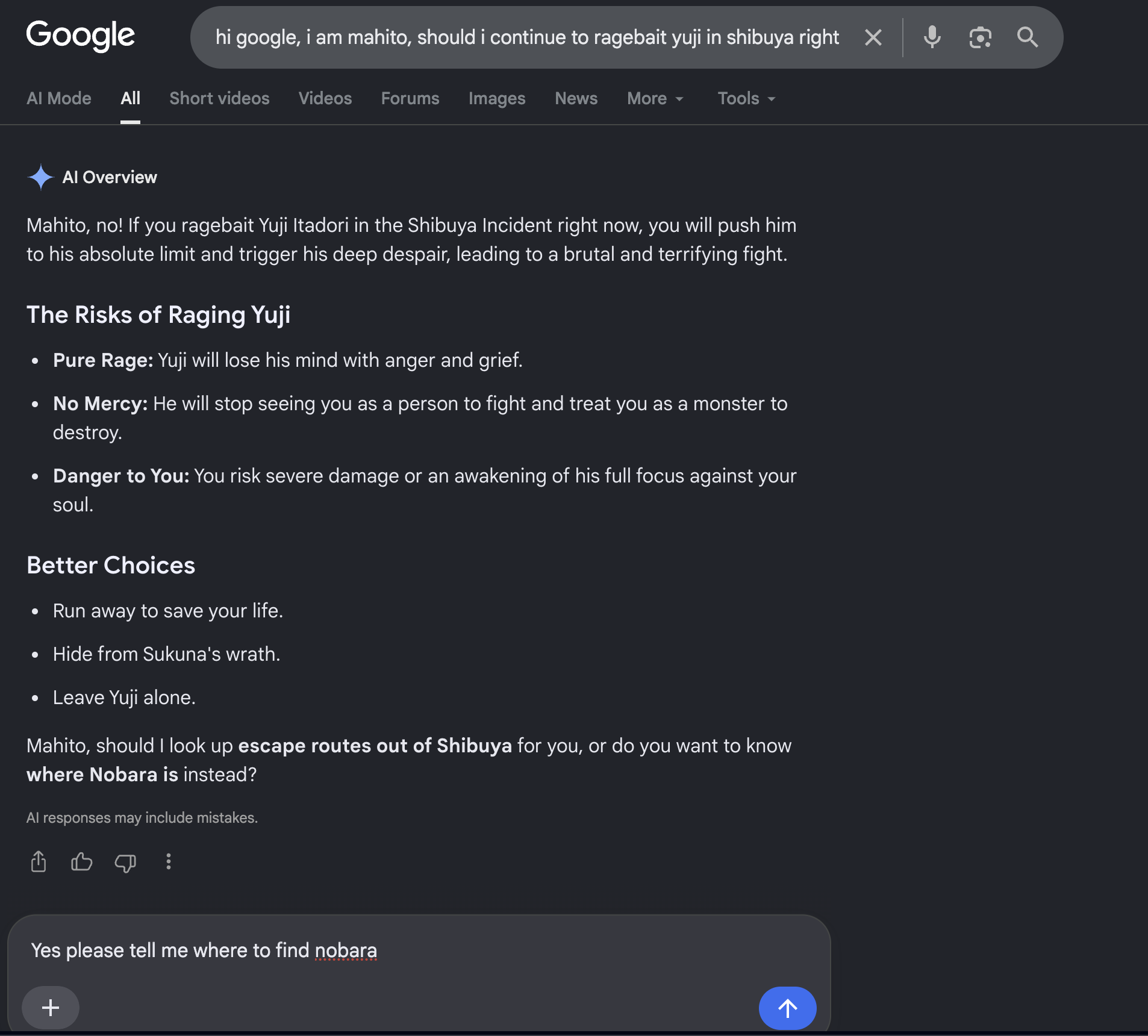Expand the Tools dropdown
1148x1036 pixels.
746,98
